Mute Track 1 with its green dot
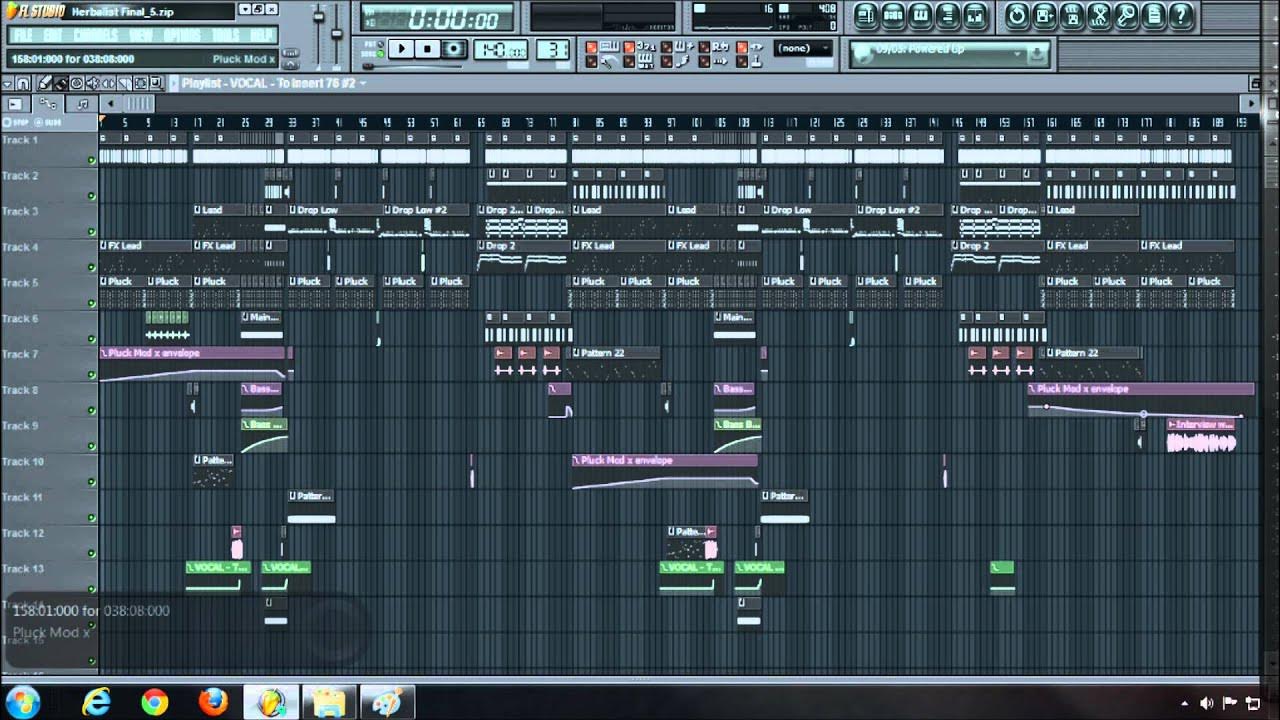This screenshot has width=1280, height=720. tap(91, 160)
